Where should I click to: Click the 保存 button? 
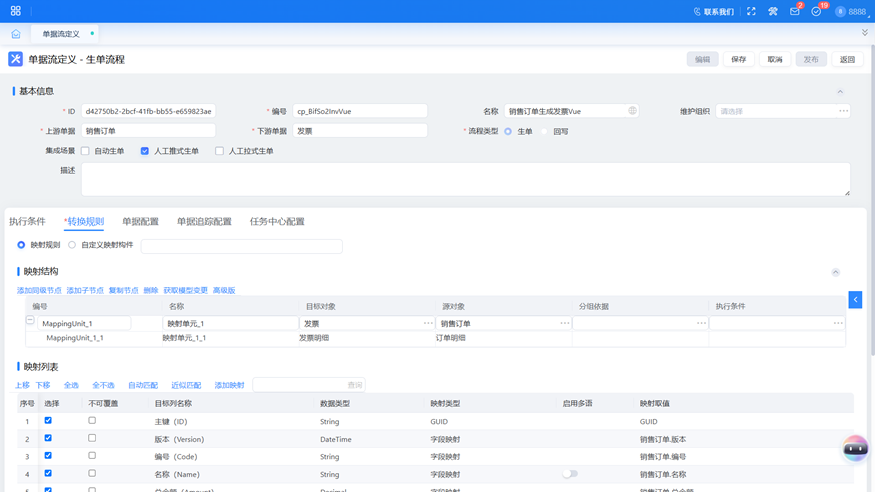tap(738, 60)
